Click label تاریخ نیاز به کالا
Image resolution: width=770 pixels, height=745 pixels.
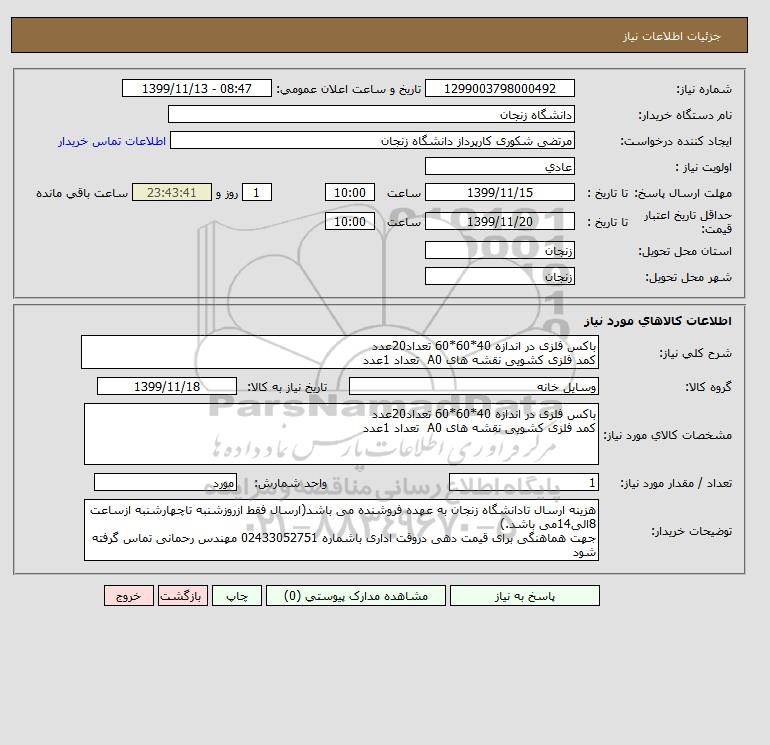287,387
